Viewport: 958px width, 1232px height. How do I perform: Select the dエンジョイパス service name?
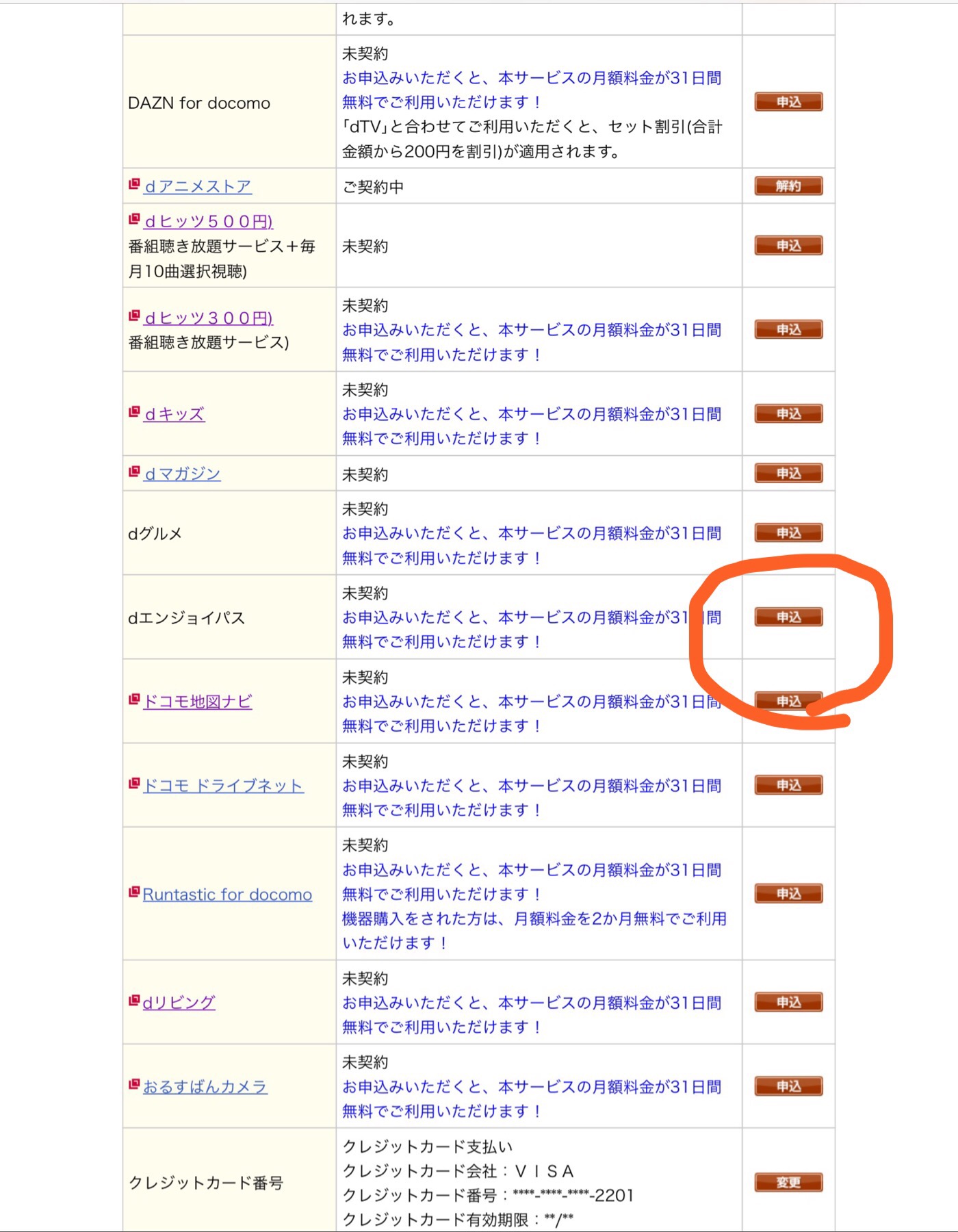[x=186, y=618]
